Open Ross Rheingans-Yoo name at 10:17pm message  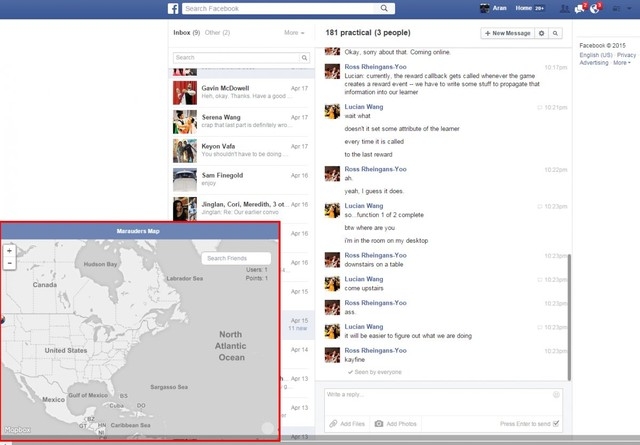coord(375,67)
